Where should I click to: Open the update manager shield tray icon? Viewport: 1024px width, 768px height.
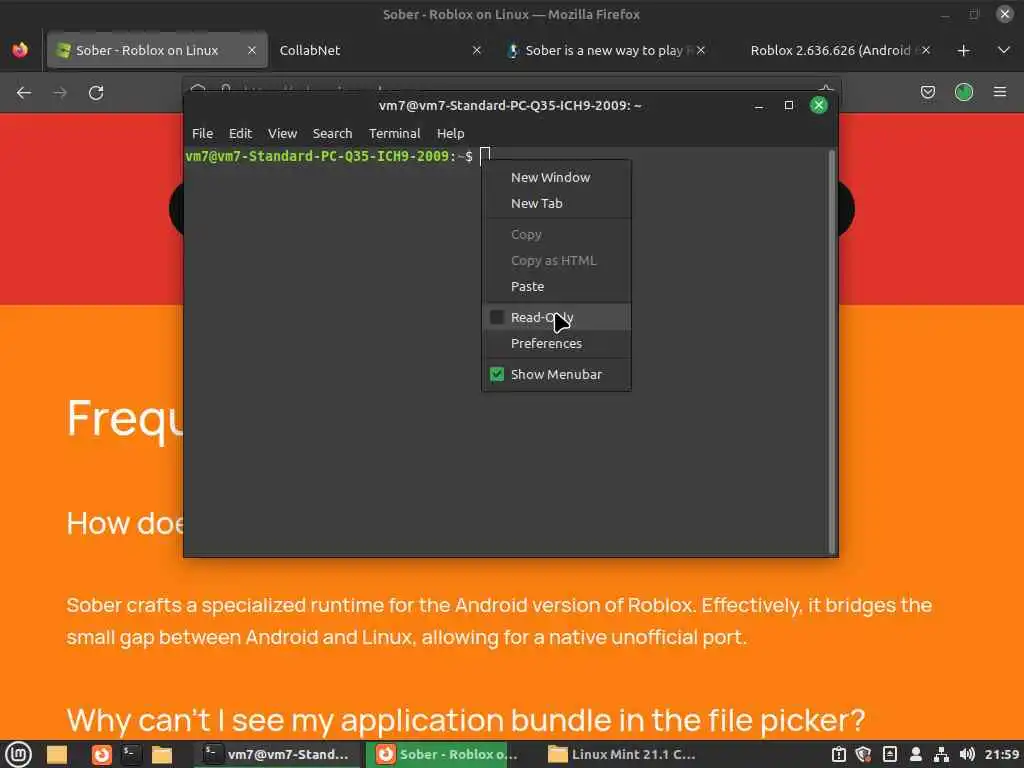pos(863,754)
